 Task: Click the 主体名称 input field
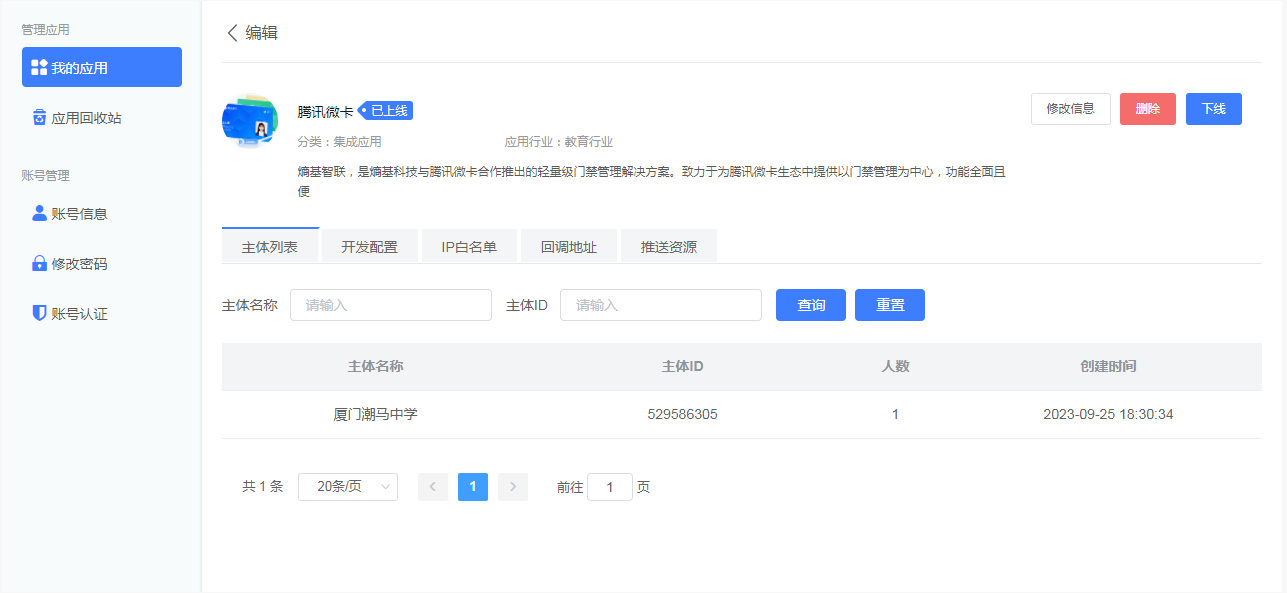point(390,304)
